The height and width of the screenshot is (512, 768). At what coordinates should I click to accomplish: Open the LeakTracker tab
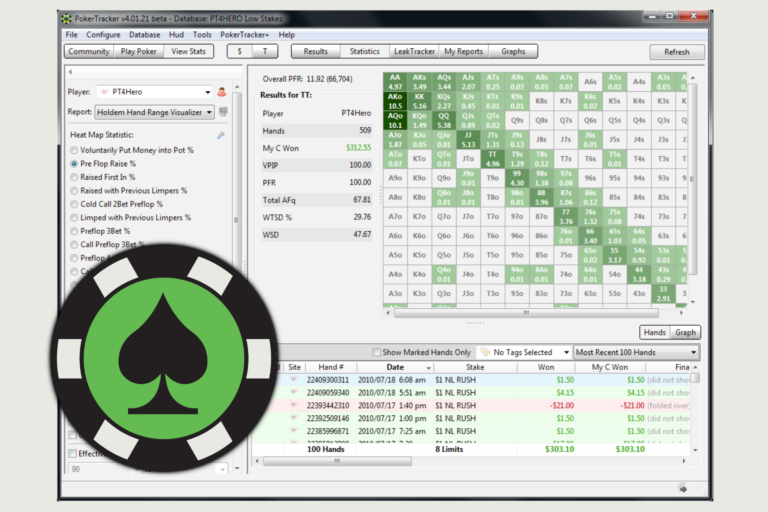[x=414, y=51]
